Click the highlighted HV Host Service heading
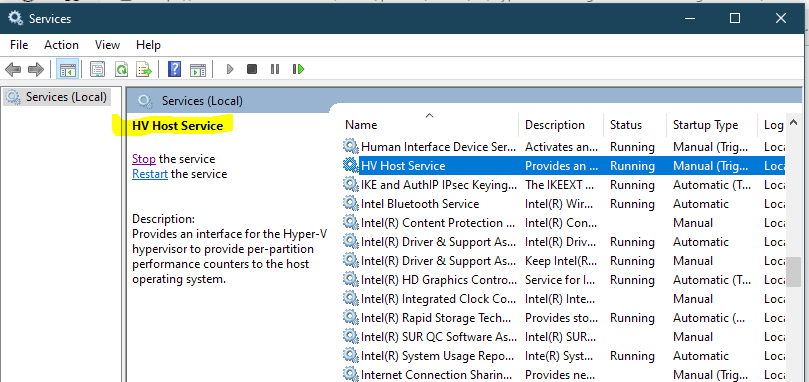The image size is (809, 382). 177,126
